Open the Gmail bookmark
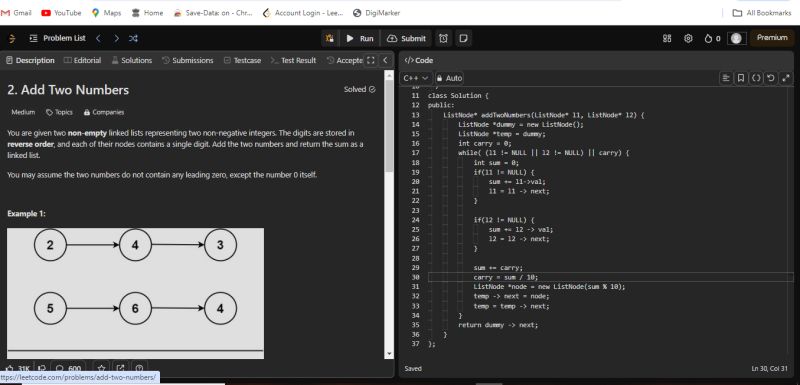The width and height of the screenshot is (800, 385). point(17,13)
